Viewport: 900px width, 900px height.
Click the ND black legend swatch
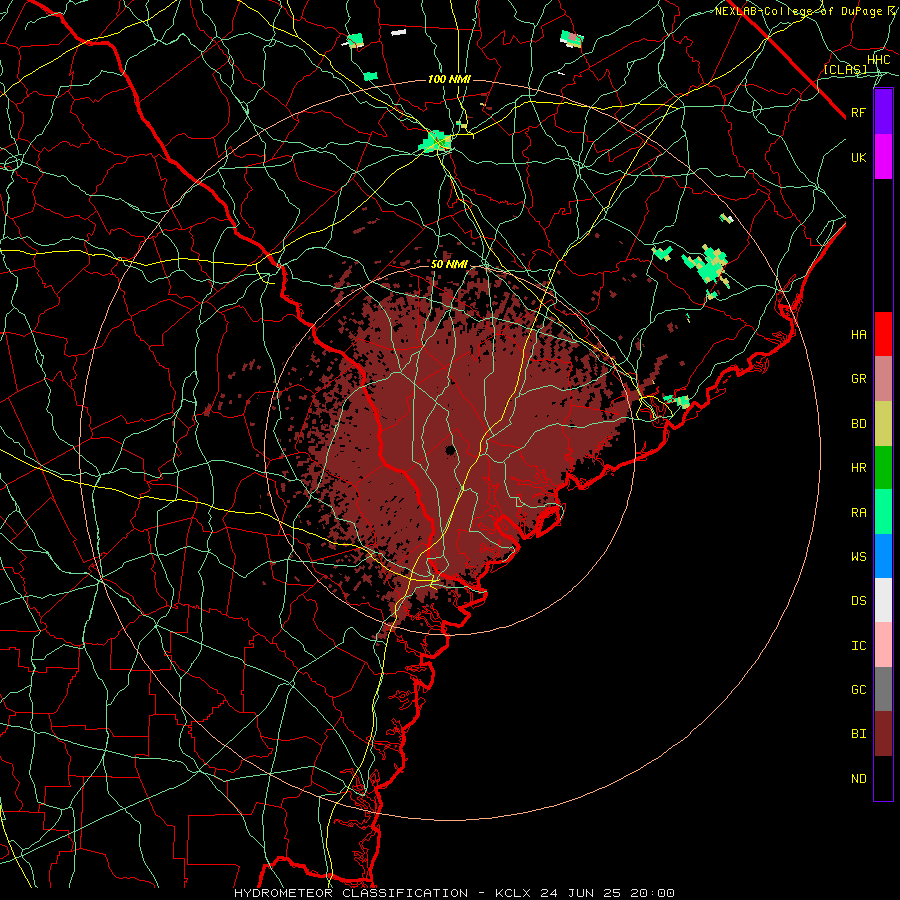tap(883, 778)
